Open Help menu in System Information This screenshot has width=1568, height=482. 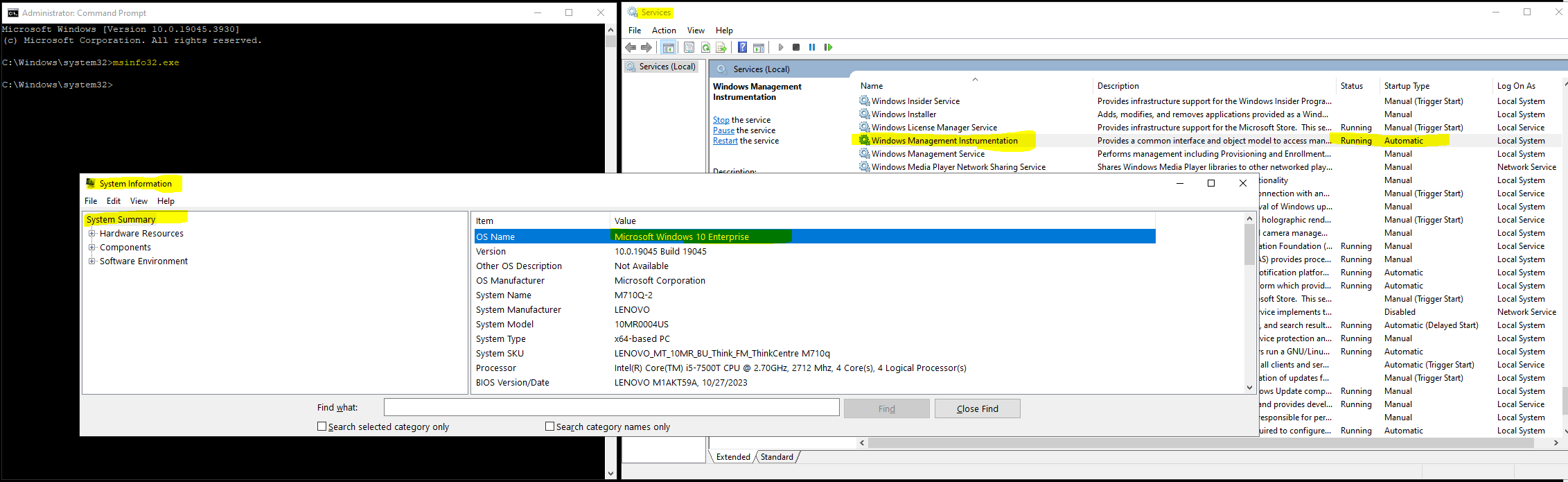click(166, 201)
